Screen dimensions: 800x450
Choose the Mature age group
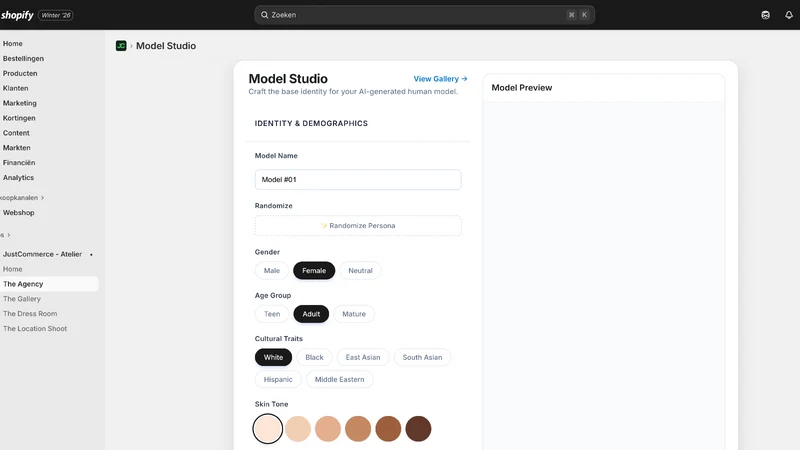[354, 314]
